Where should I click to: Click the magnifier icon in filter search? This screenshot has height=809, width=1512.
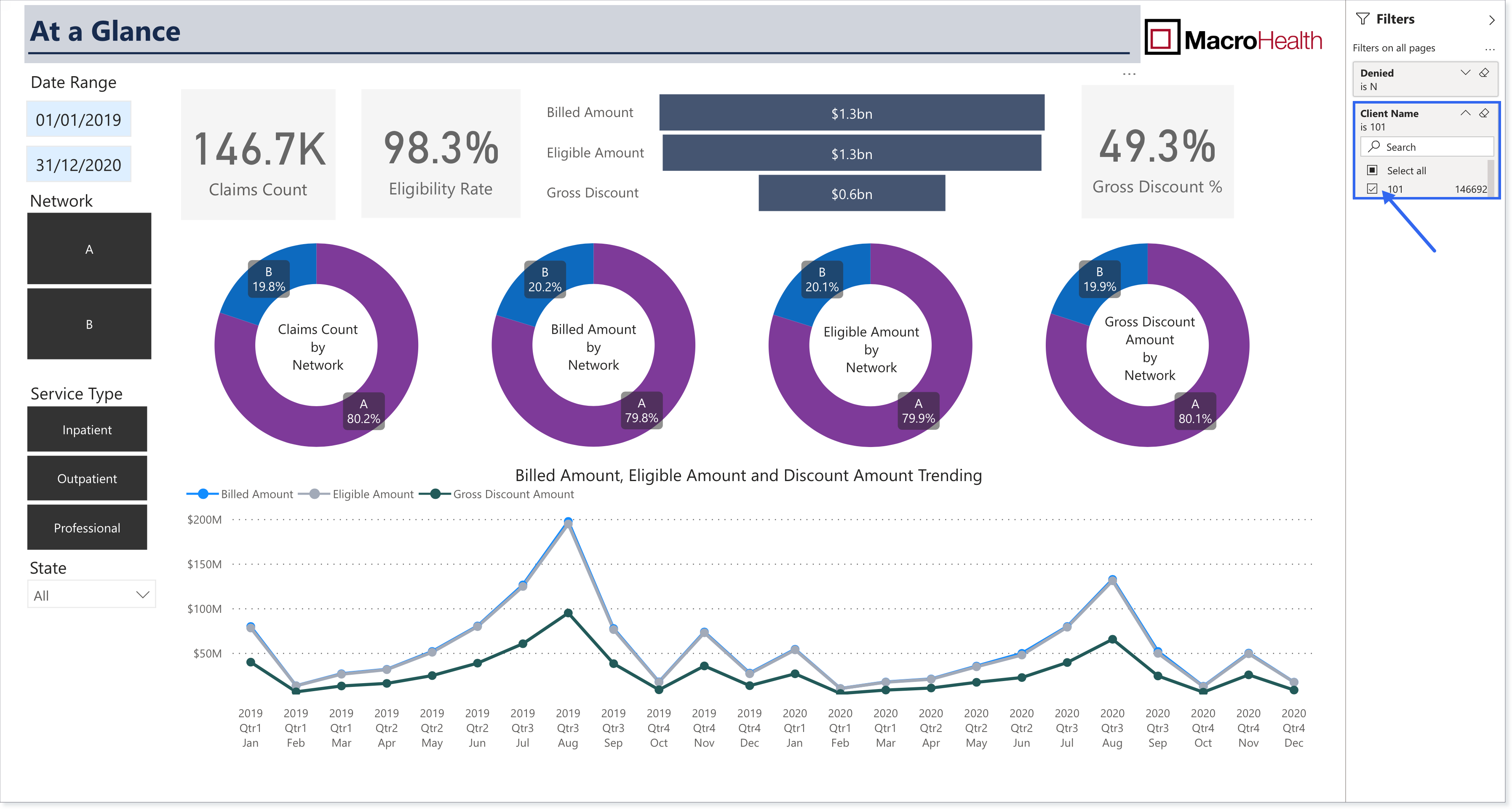click(1373, 146)
